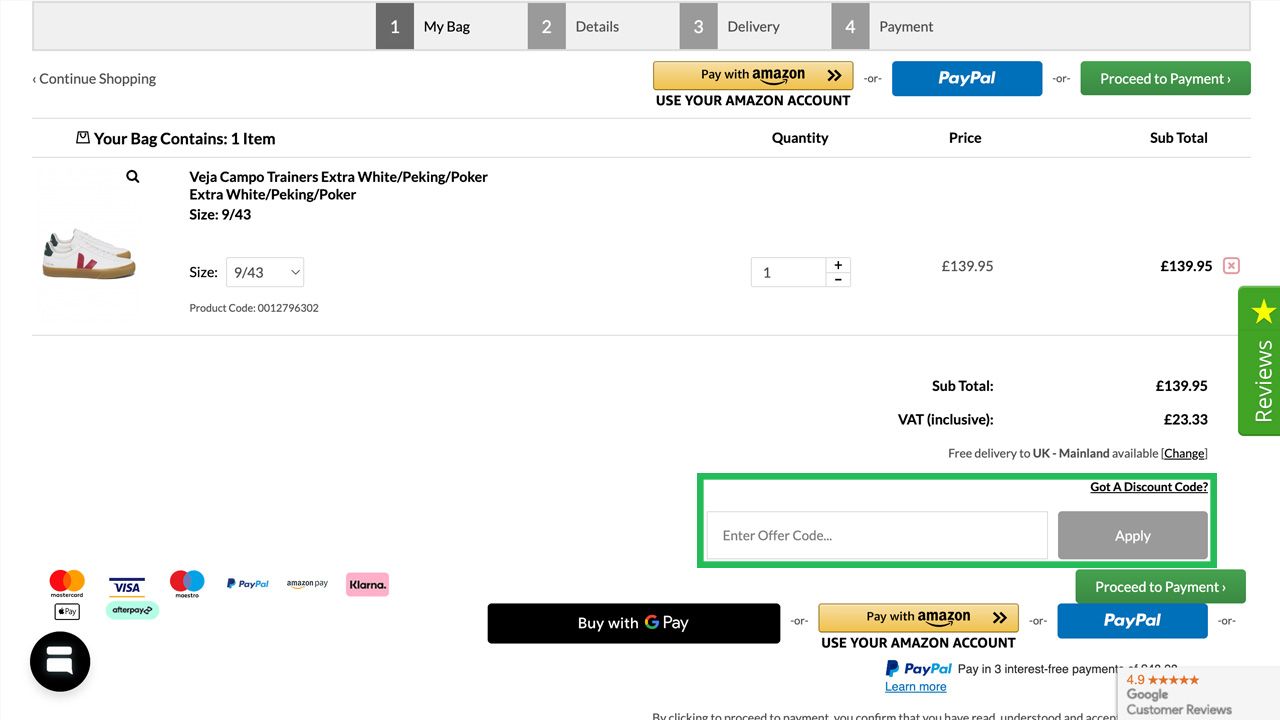
Task: Click the Amazon Pay logo in payment icons
Action: tap(307, 584)
